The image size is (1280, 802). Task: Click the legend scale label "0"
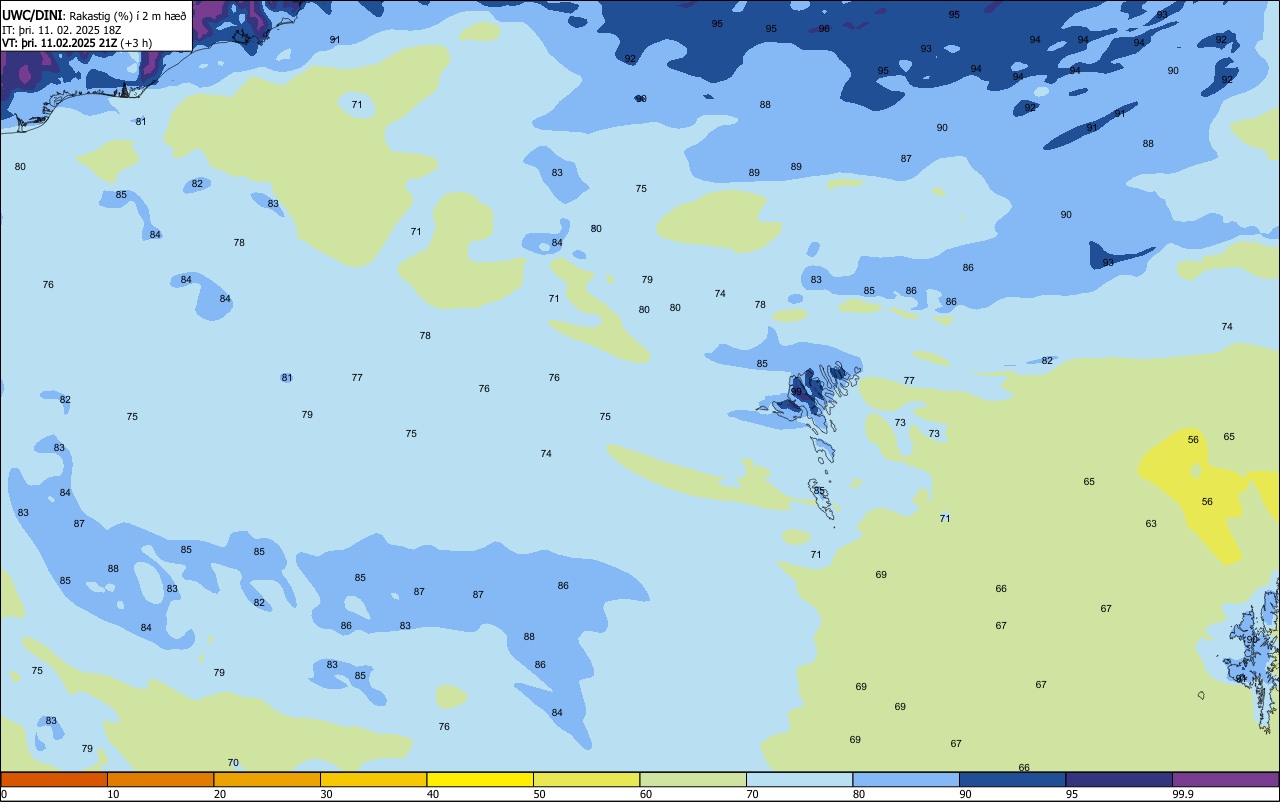tap(4, 794)
